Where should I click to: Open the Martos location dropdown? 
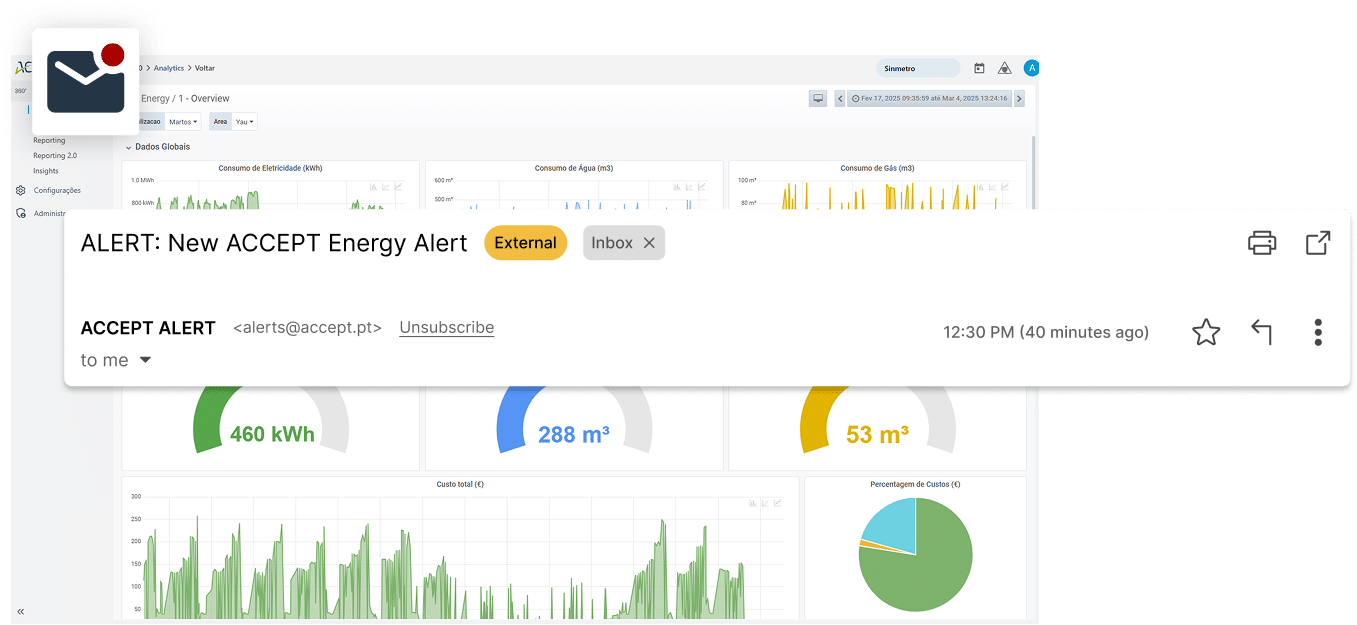click(183, 122)
